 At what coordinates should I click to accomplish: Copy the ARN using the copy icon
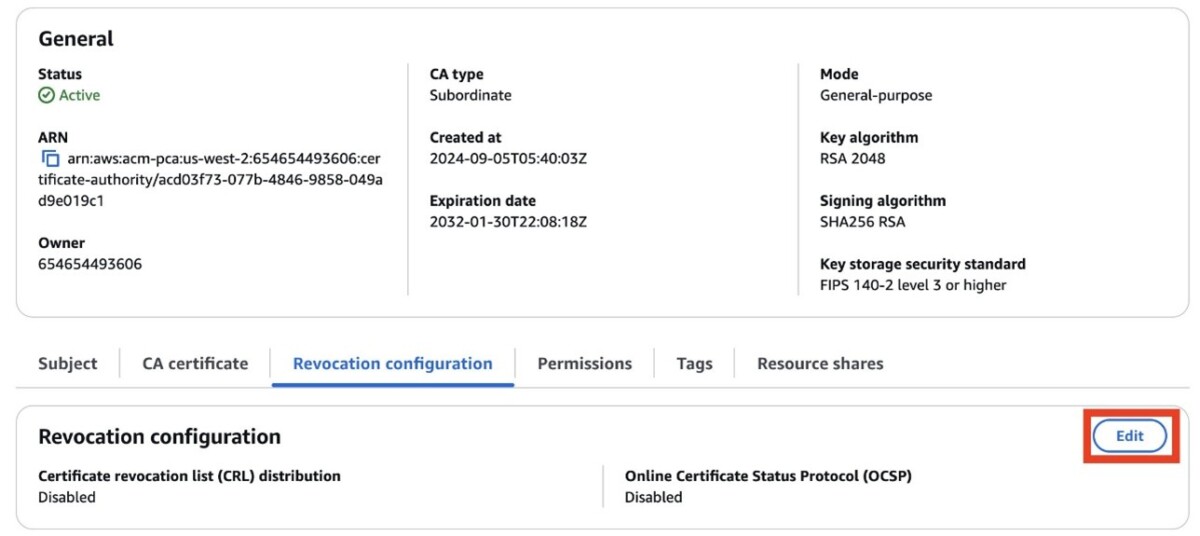tap(50, 159)
